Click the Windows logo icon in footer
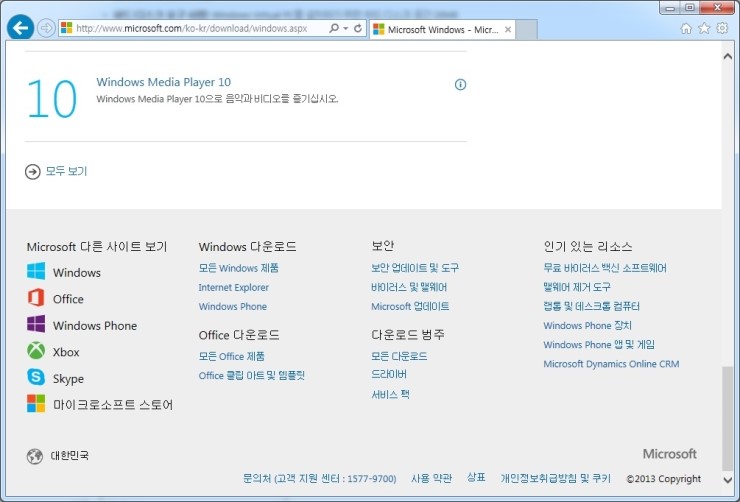 click(x=36, y=271)
